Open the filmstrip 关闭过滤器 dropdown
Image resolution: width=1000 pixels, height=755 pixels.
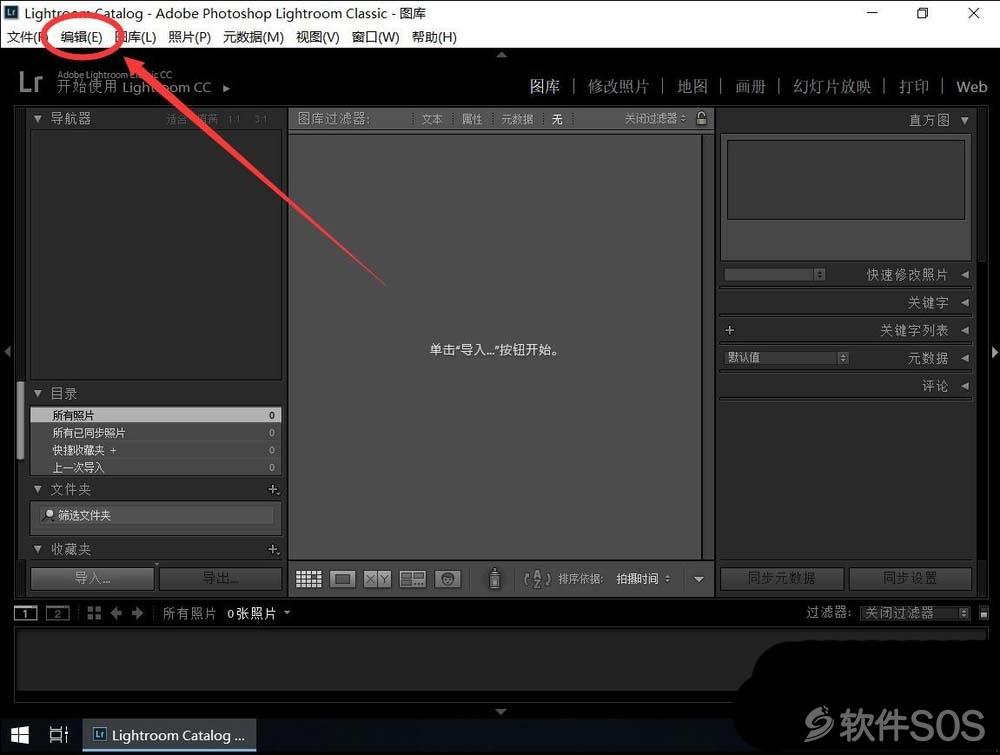tap(915, 613)
